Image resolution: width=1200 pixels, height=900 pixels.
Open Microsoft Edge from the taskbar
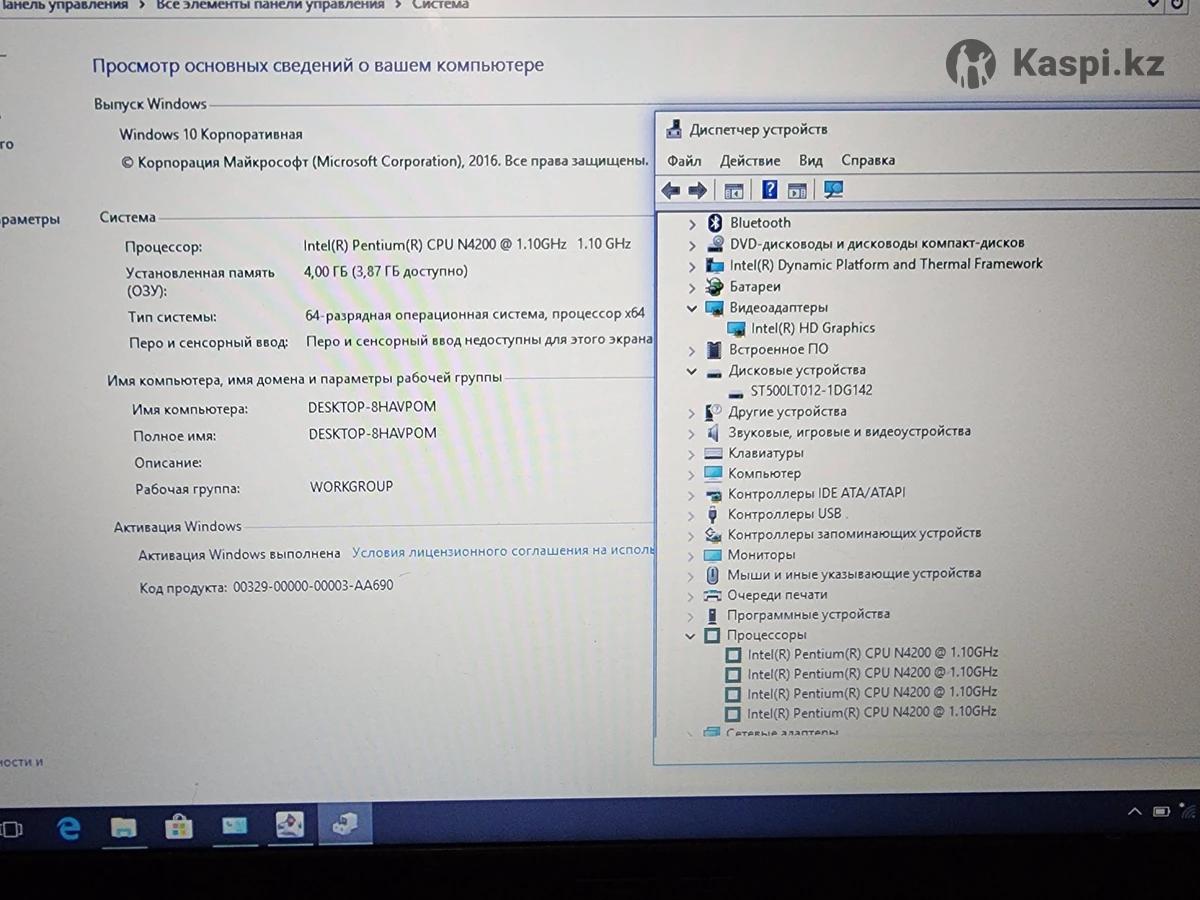point(68,826)
